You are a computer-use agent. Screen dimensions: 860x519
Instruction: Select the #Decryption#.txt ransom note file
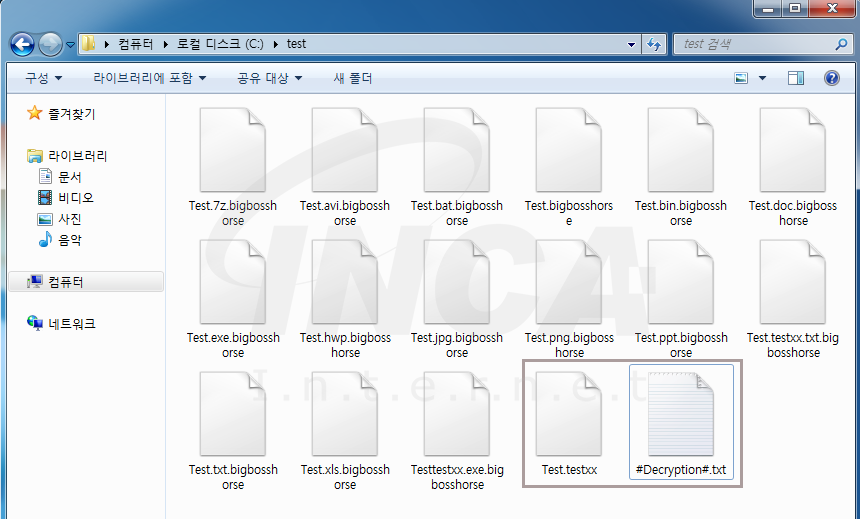click(681, 422)
